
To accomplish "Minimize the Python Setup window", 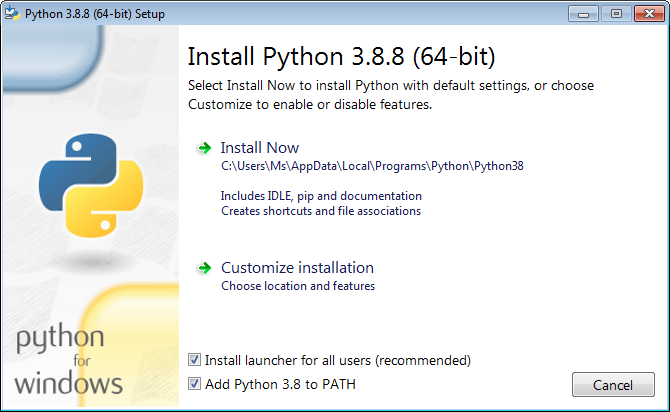I will pos(583,14).
